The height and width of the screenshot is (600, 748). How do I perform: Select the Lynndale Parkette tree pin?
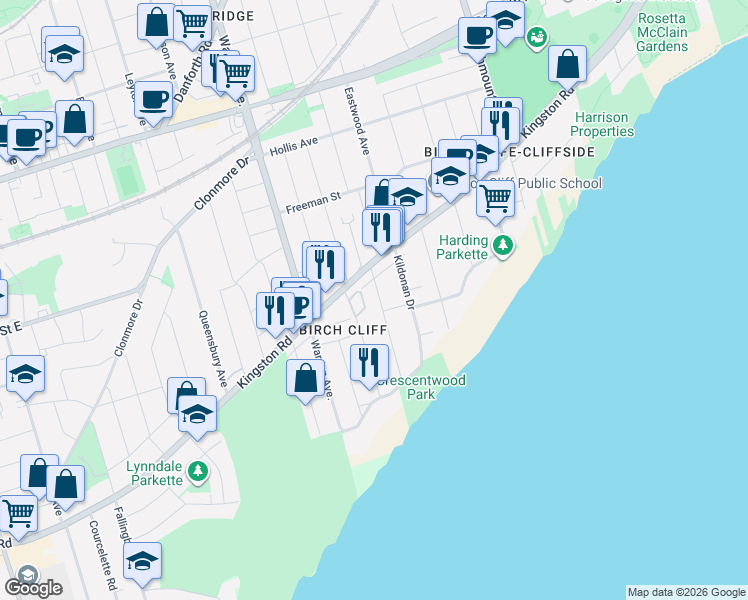pyautogui.click(x=197, y=472)
